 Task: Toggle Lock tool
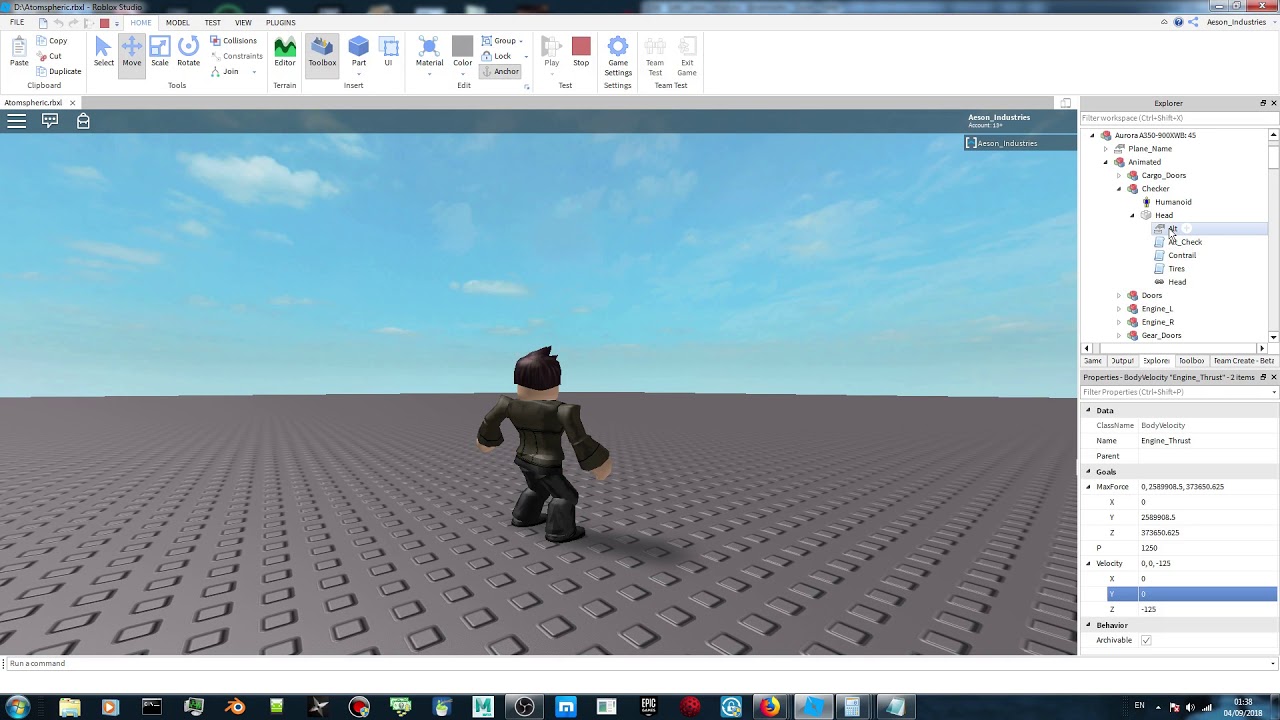coord(496,56)
